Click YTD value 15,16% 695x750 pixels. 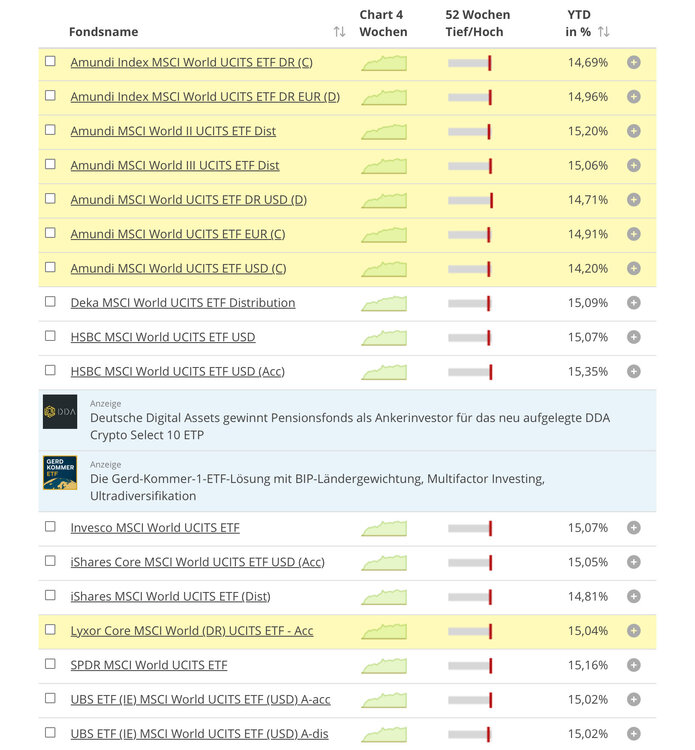point(588,665)
